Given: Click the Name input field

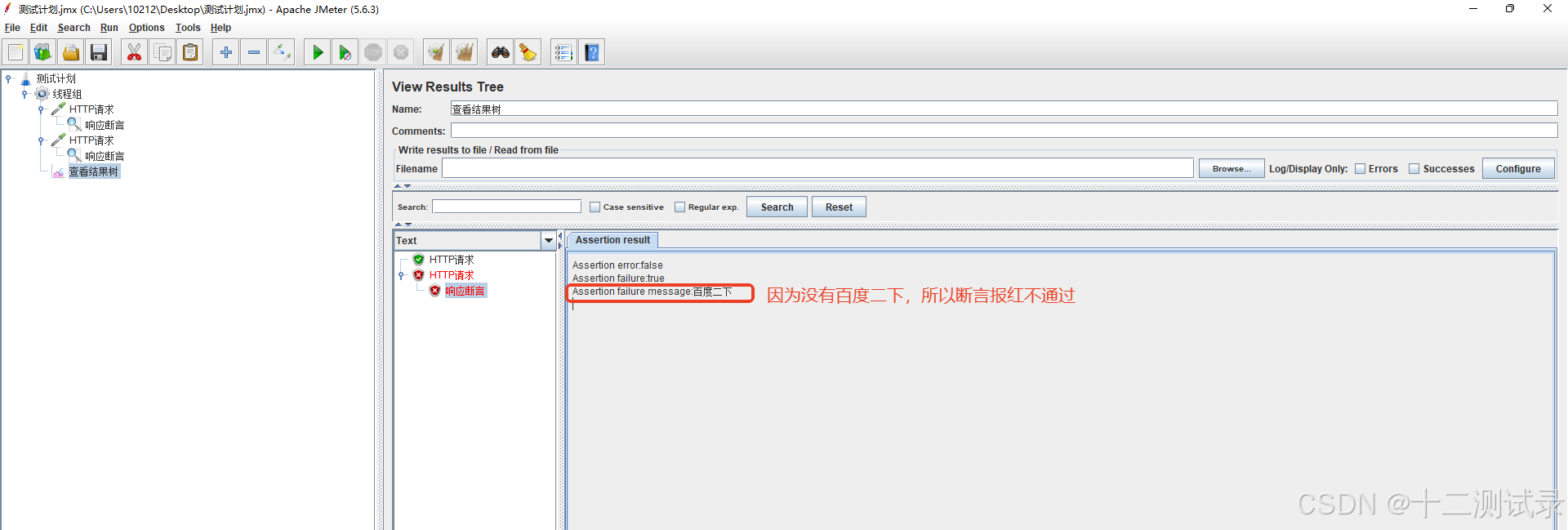Looking at the screenshot, I should 1004,109.
